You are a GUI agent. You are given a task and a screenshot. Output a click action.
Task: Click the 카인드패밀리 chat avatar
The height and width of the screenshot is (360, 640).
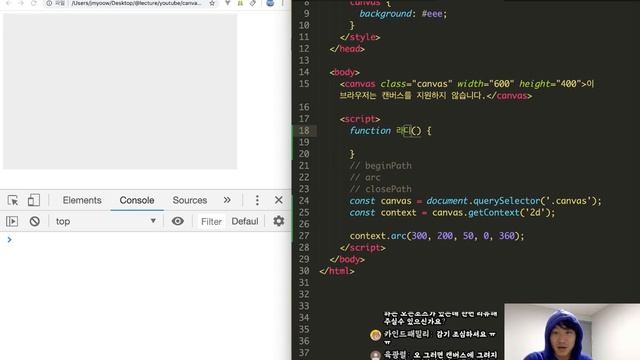click(376, 335)
